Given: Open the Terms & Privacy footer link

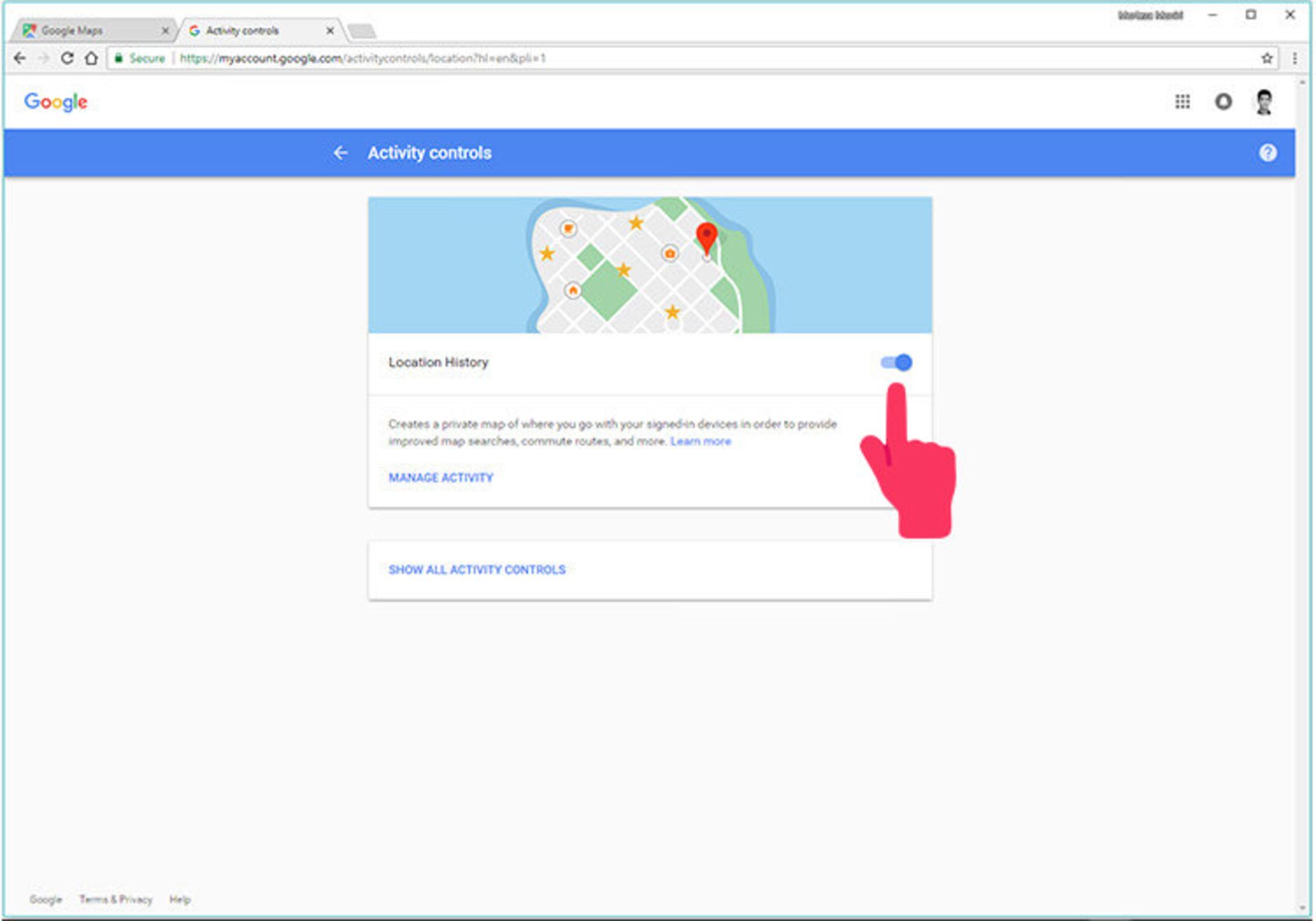Looking at the screenshot, I should point(115,899).
